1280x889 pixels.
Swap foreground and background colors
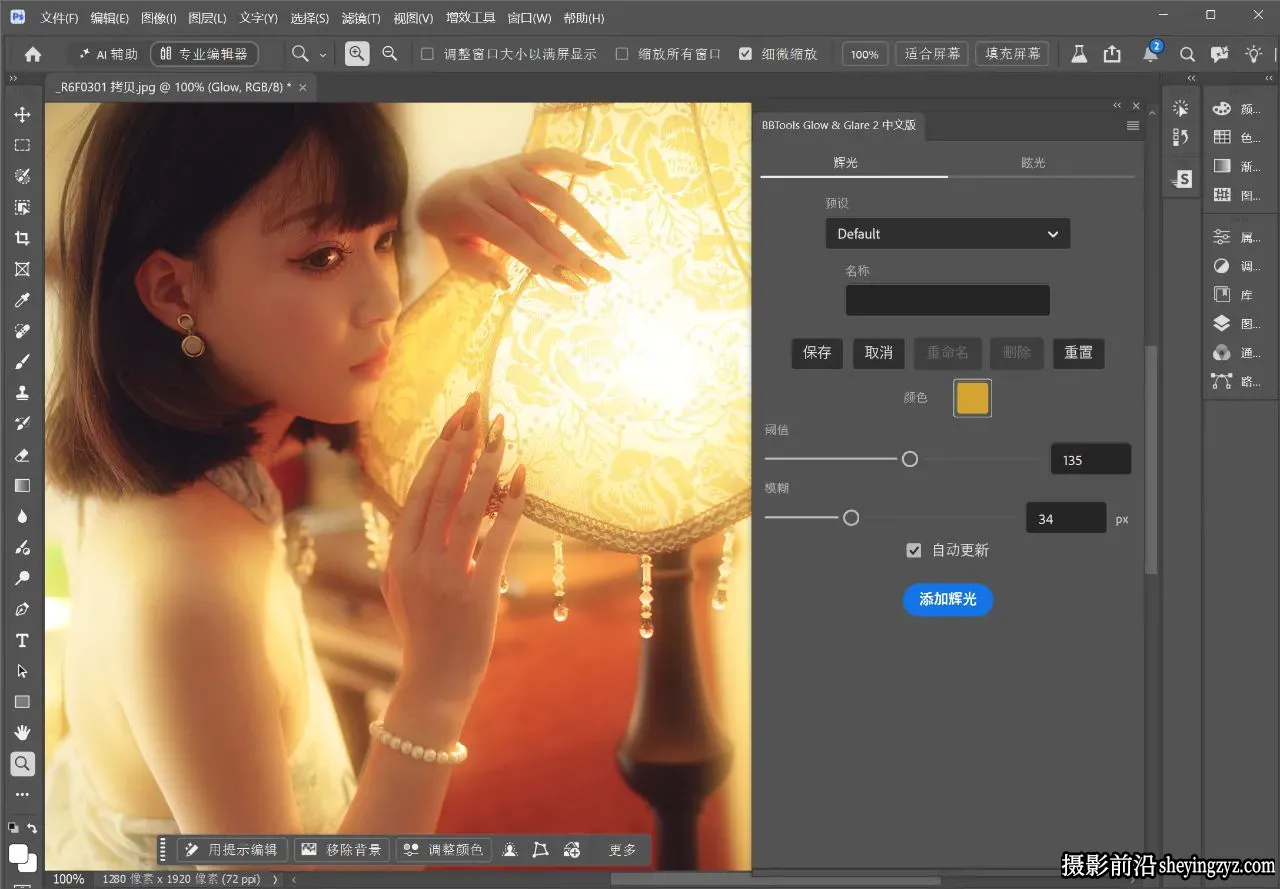(x=32, y=828)
